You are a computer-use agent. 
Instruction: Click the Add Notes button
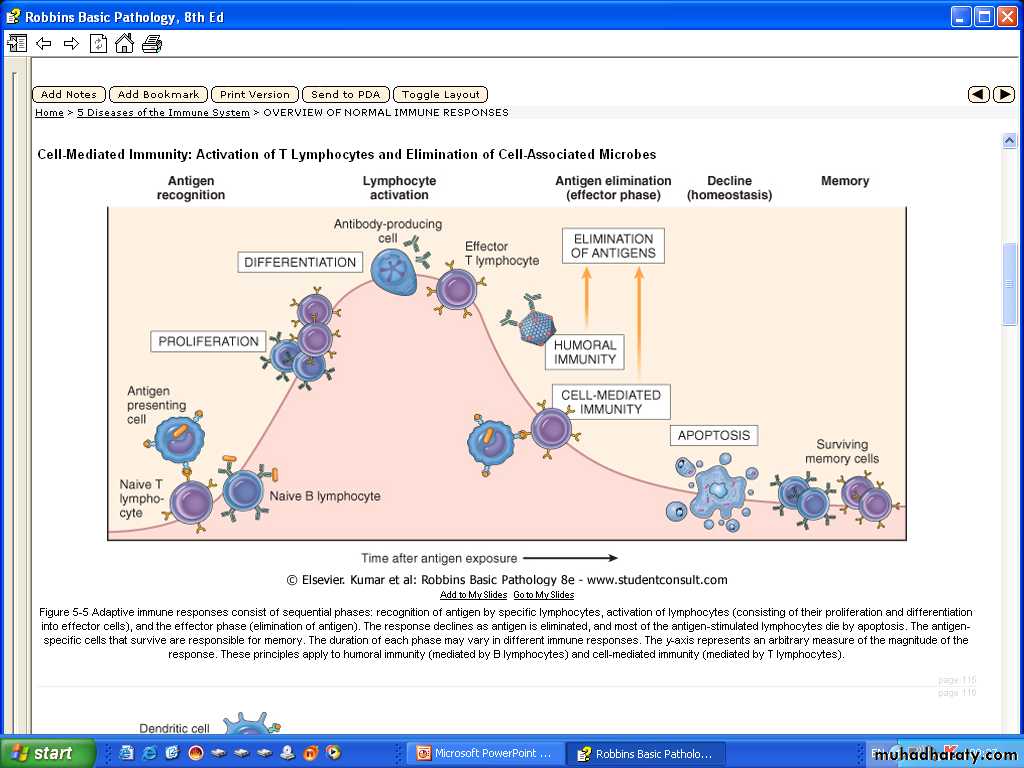(69, 94)
